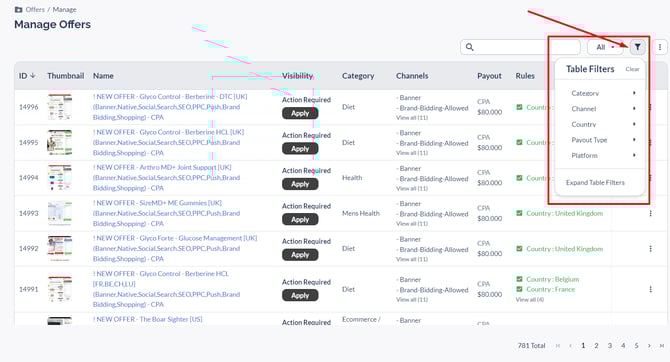
Task: Click the Rules column header
Action: click(525, 76)
